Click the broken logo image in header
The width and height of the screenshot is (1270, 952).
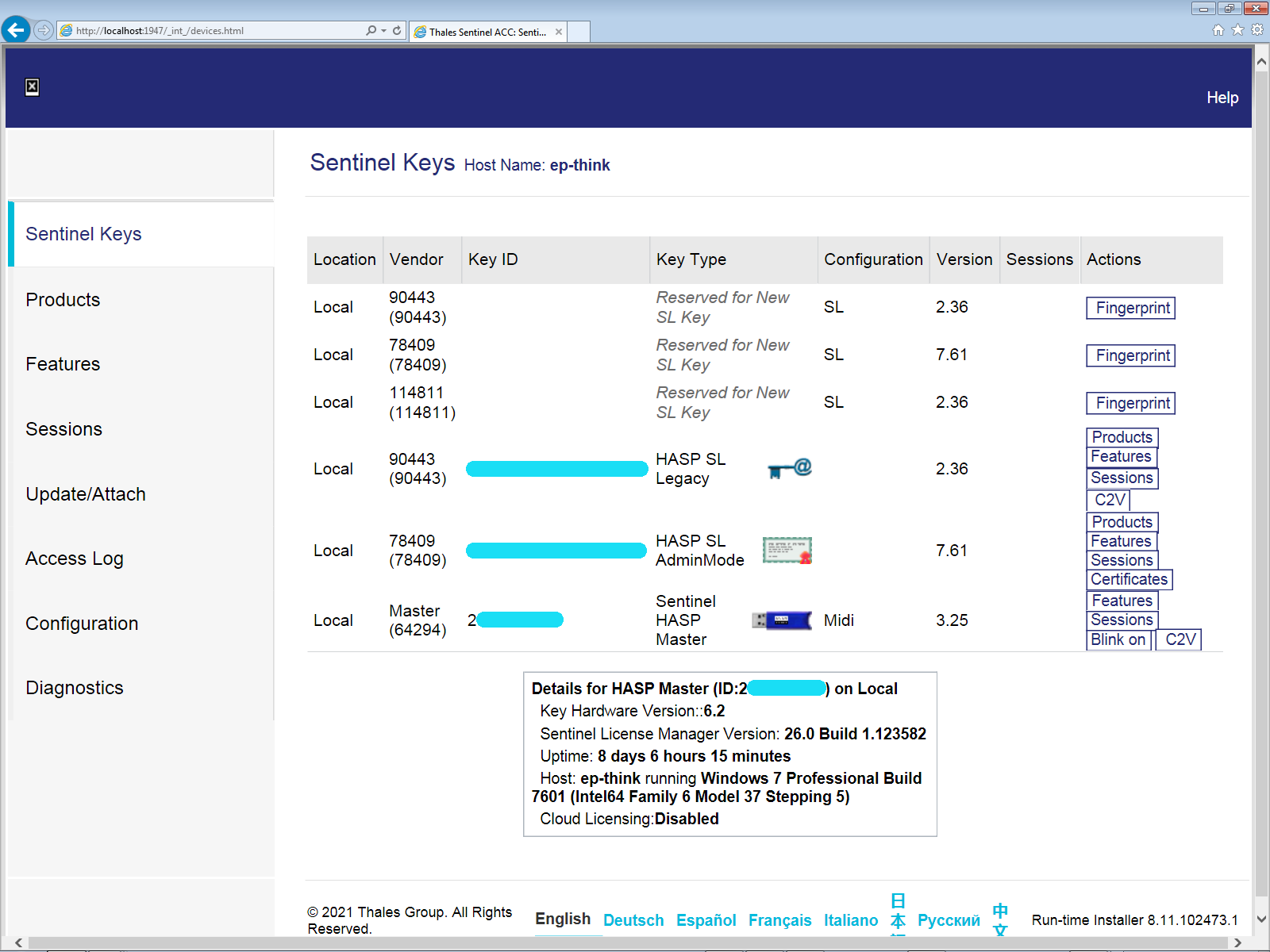[32, 87]
